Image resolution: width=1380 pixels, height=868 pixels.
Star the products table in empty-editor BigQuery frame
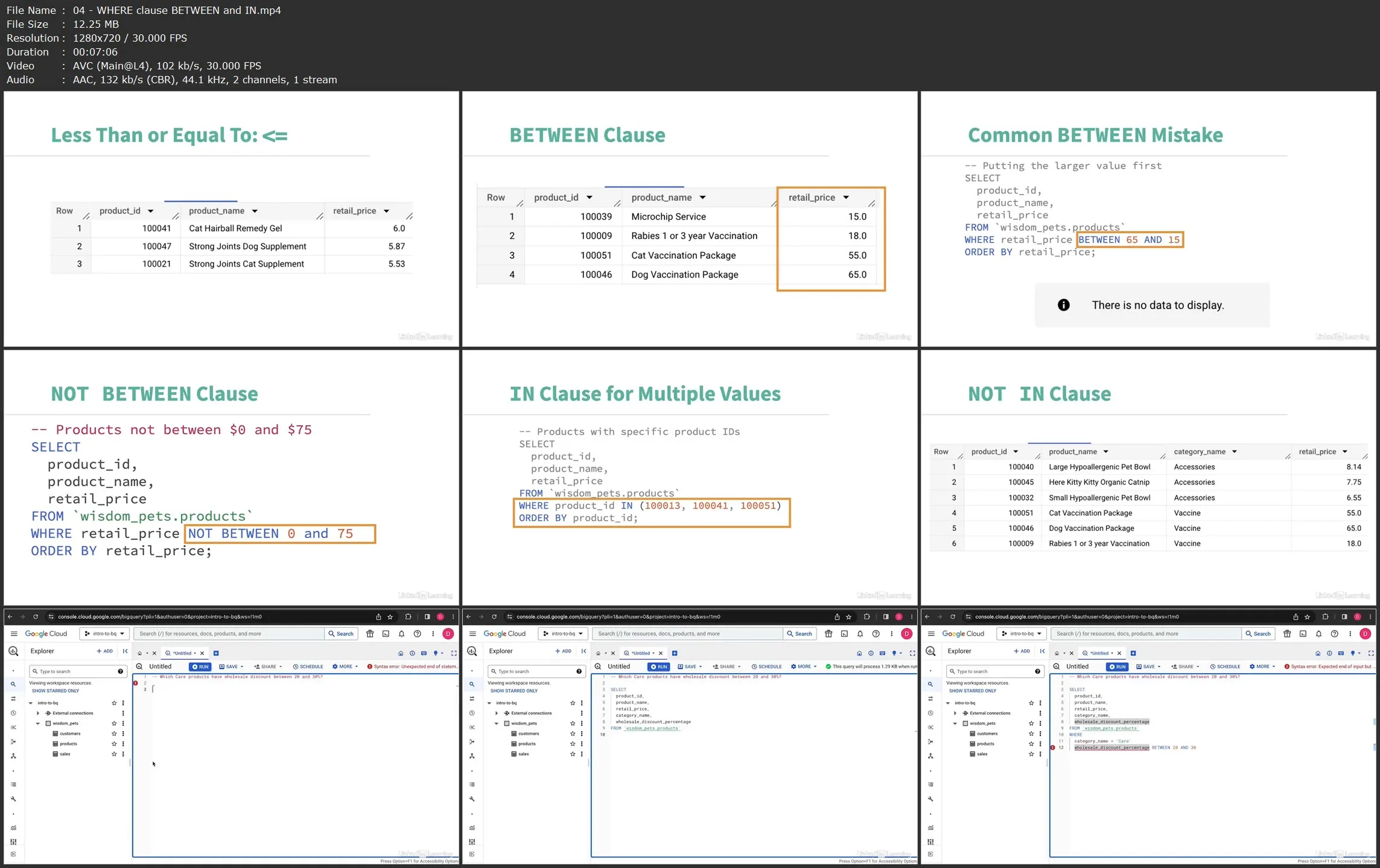(x=114, y=744)
